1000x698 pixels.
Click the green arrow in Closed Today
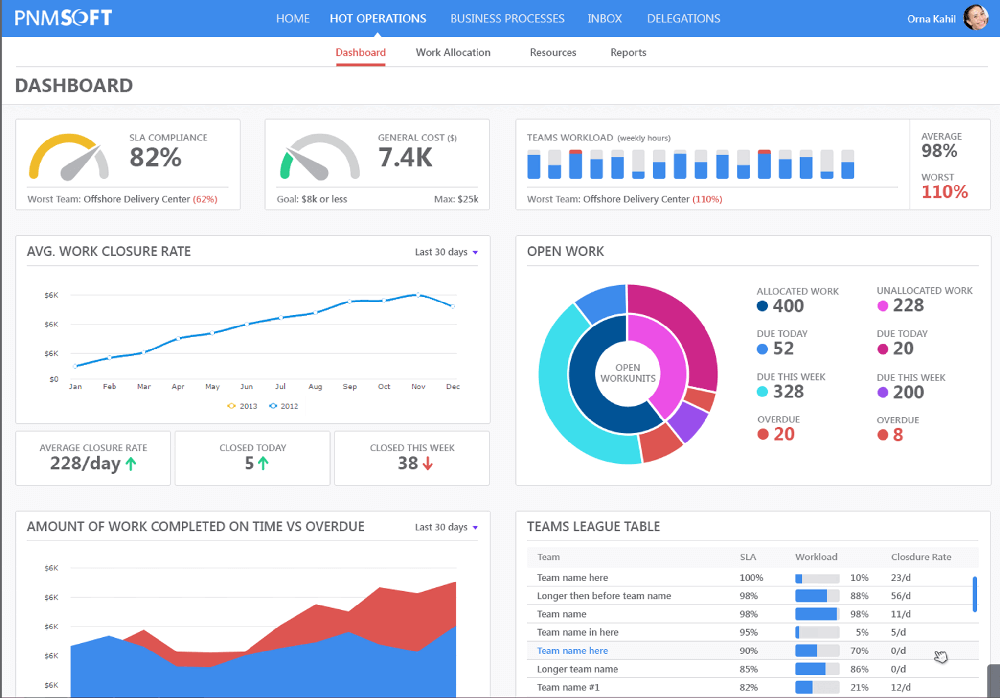(263, 464)
